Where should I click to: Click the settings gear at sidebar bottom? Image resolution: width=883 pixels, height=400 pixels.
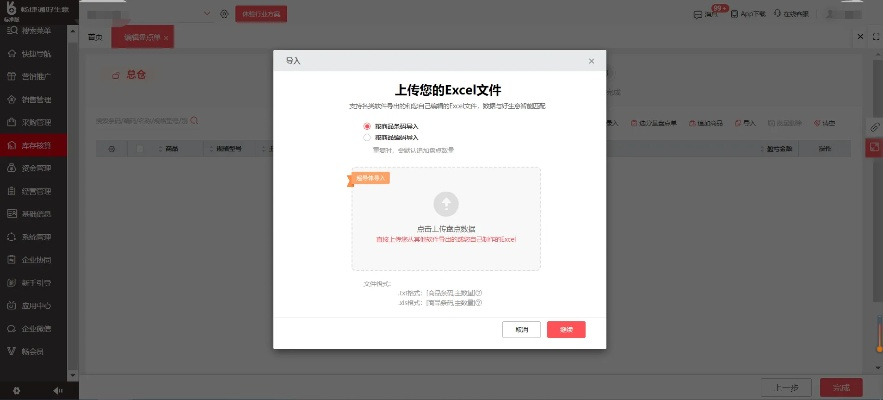[16, 390]
